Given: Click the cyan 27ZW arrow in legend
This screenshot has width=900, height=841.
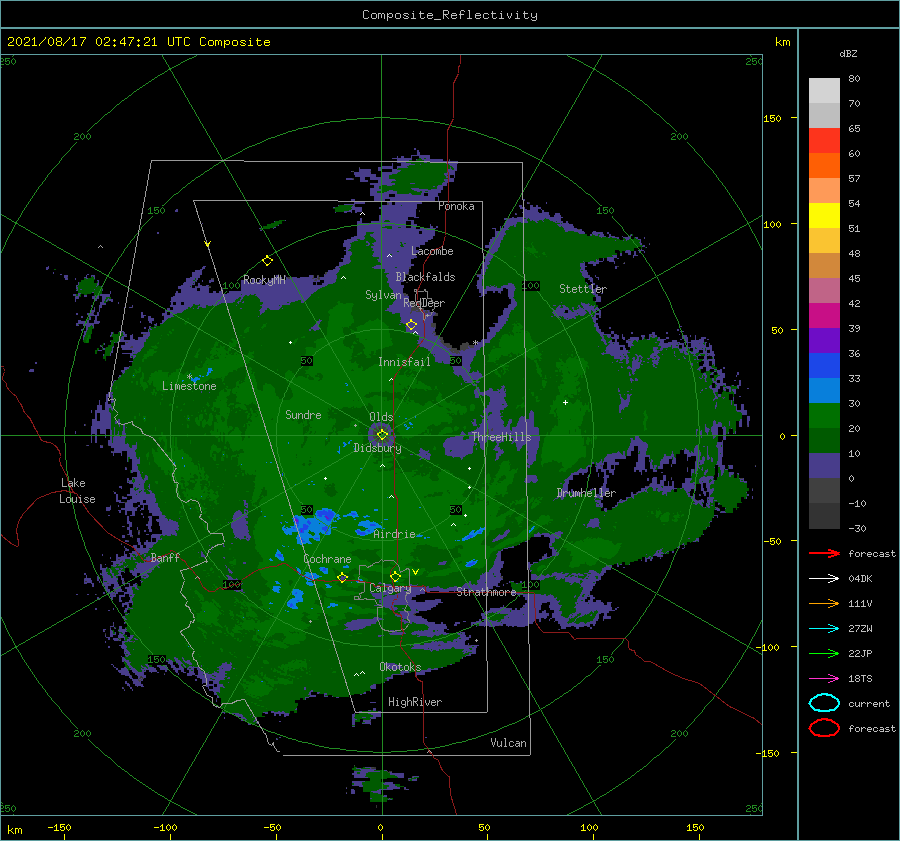Looking at the screenshot, I should [824, 628].
